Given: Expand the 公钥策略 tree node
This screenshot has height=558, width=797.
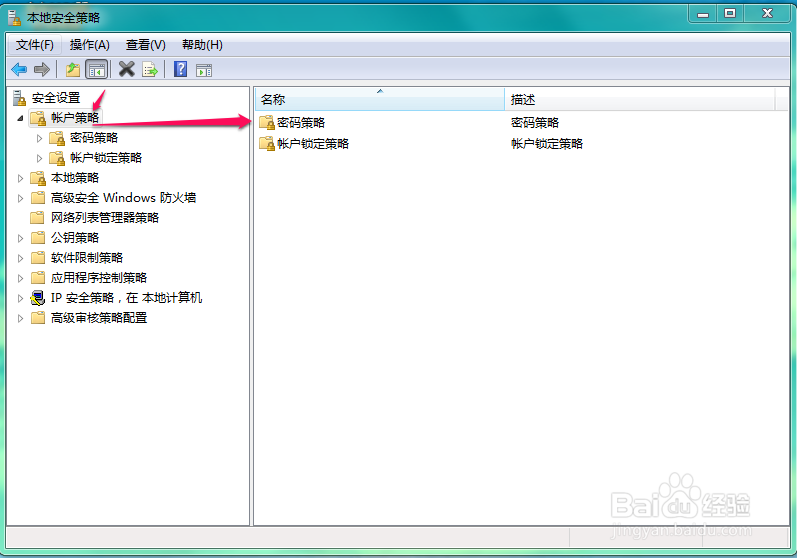Looking at the screenshot, I should click(x=20, y=238).
